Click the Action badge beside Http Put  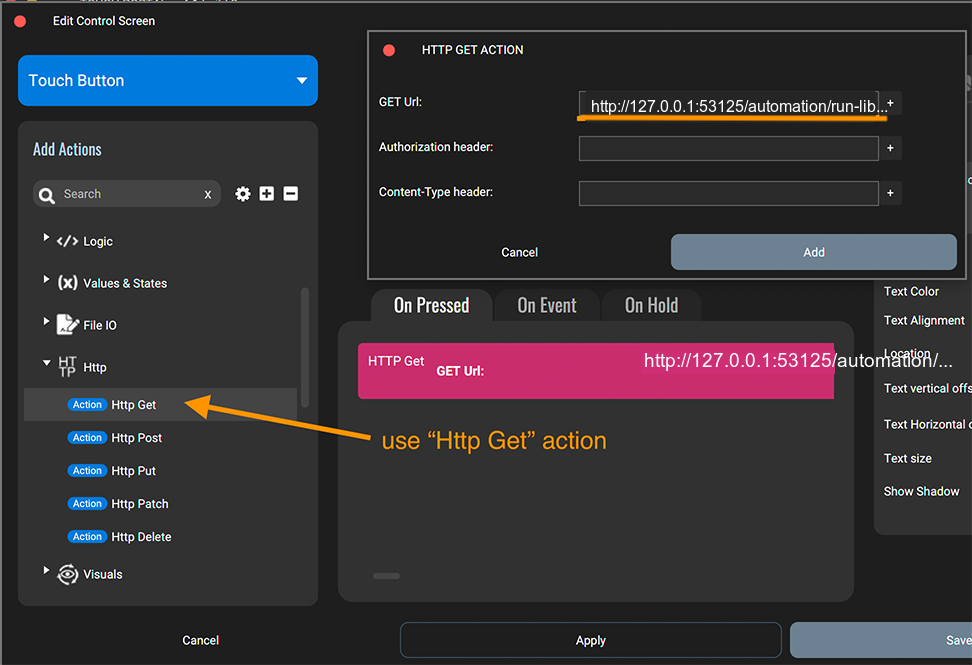87,470
